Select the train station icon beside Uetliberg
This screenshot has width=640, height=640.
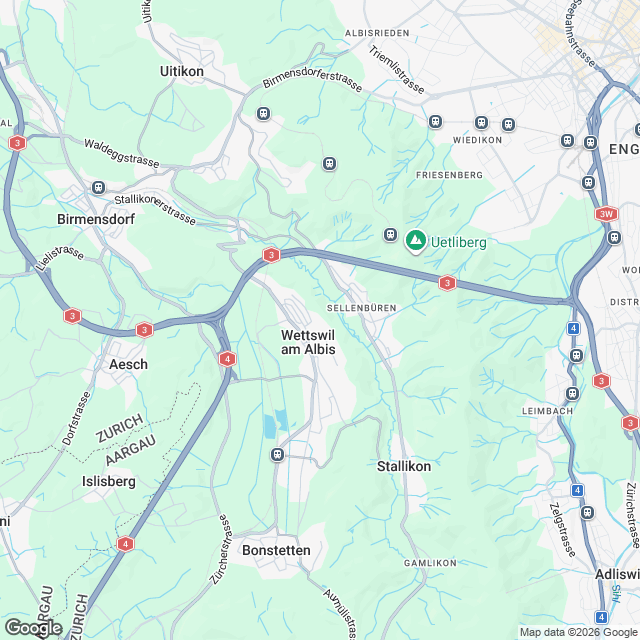391,235
